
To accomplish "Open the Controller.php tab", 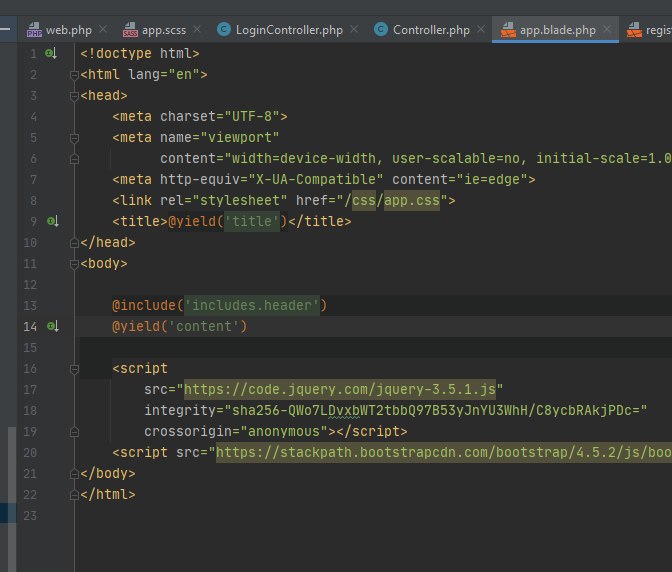I will pyautogui.click(x=431, y=30).
